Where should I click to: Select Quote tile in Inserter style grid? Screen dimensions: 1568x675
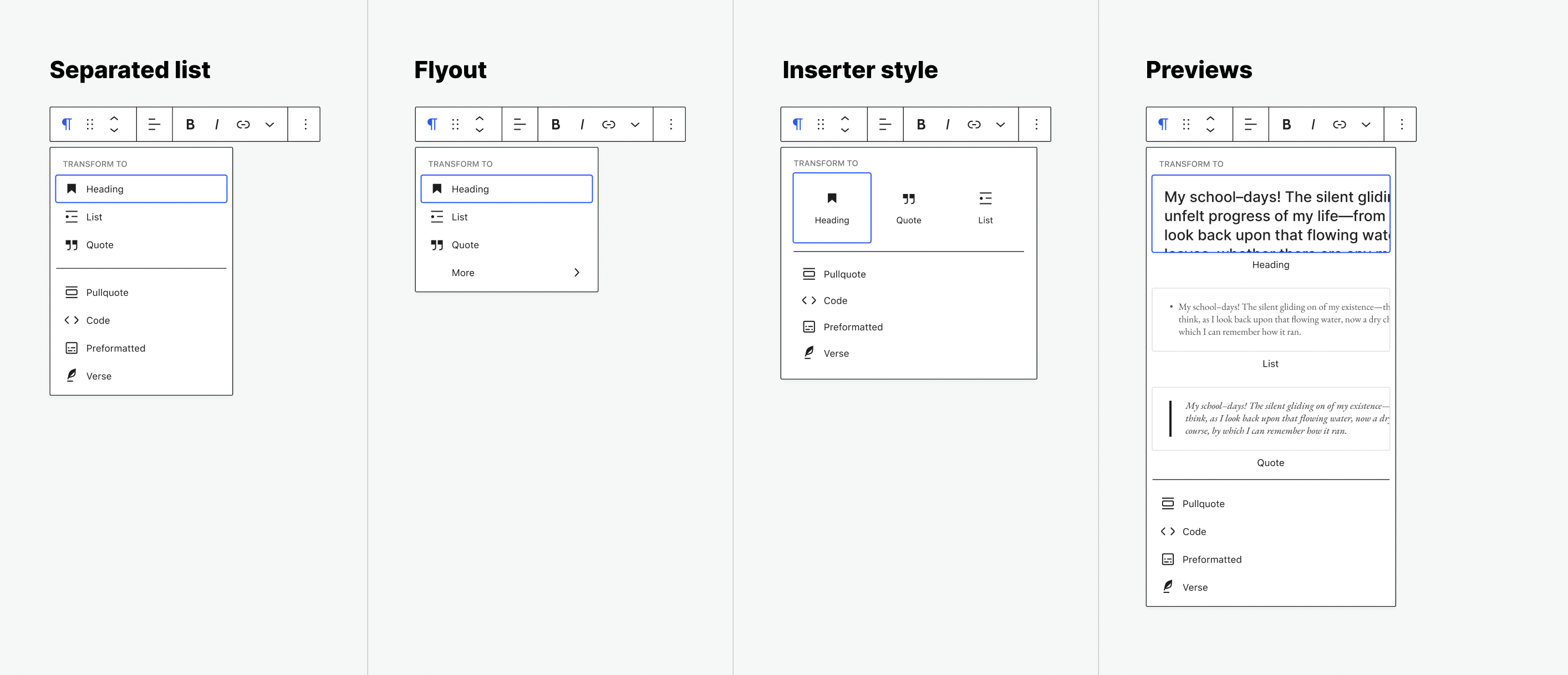coord(908,208)
